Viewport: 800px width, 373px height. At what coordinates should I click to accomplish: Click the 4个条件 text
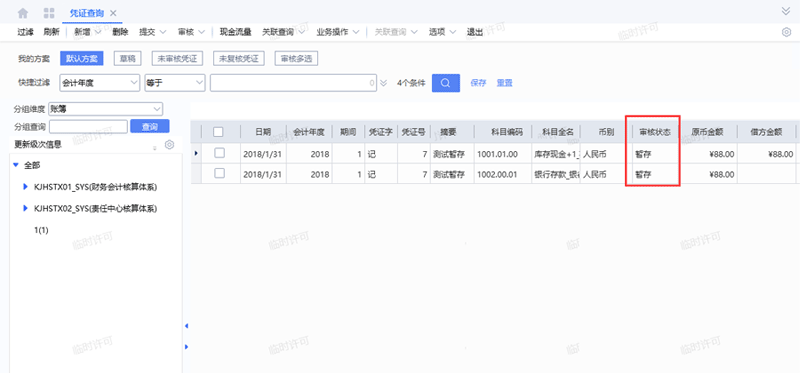pyautogui.click(x=411, y=83)
